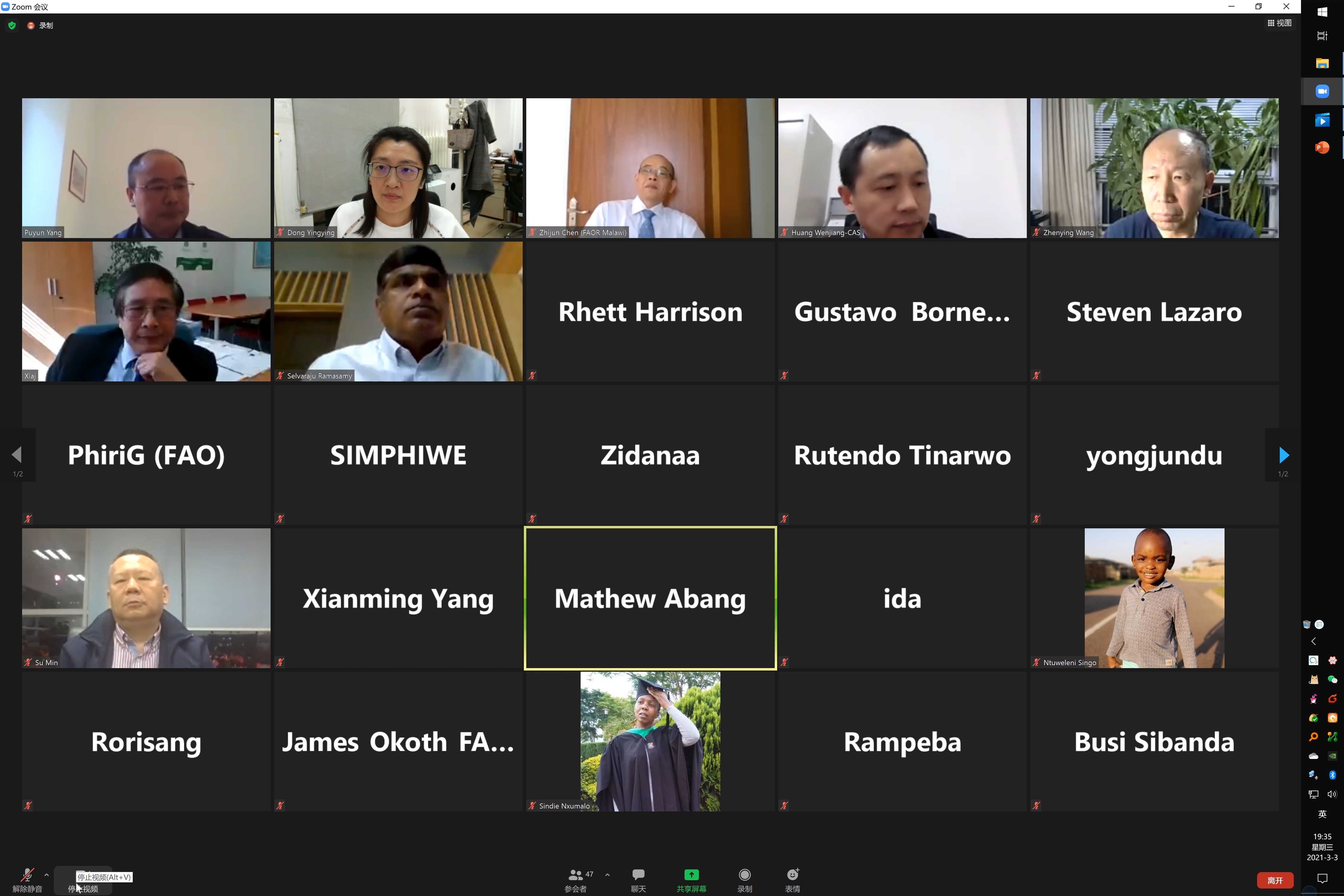The image size is (1344, 896).
Task: Open File Explorer from the taskbar
Action: tap(1322, 63)
